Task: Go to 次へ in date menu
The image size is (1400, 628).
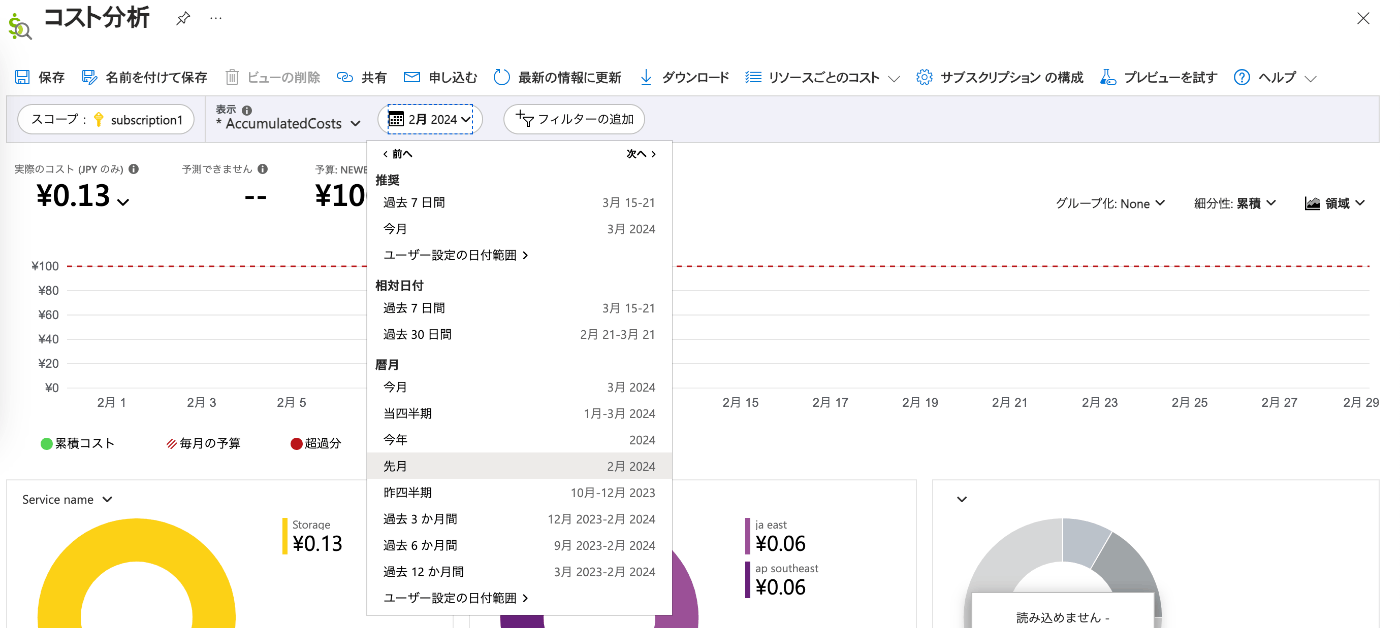Action: click(x=641, y=154)
